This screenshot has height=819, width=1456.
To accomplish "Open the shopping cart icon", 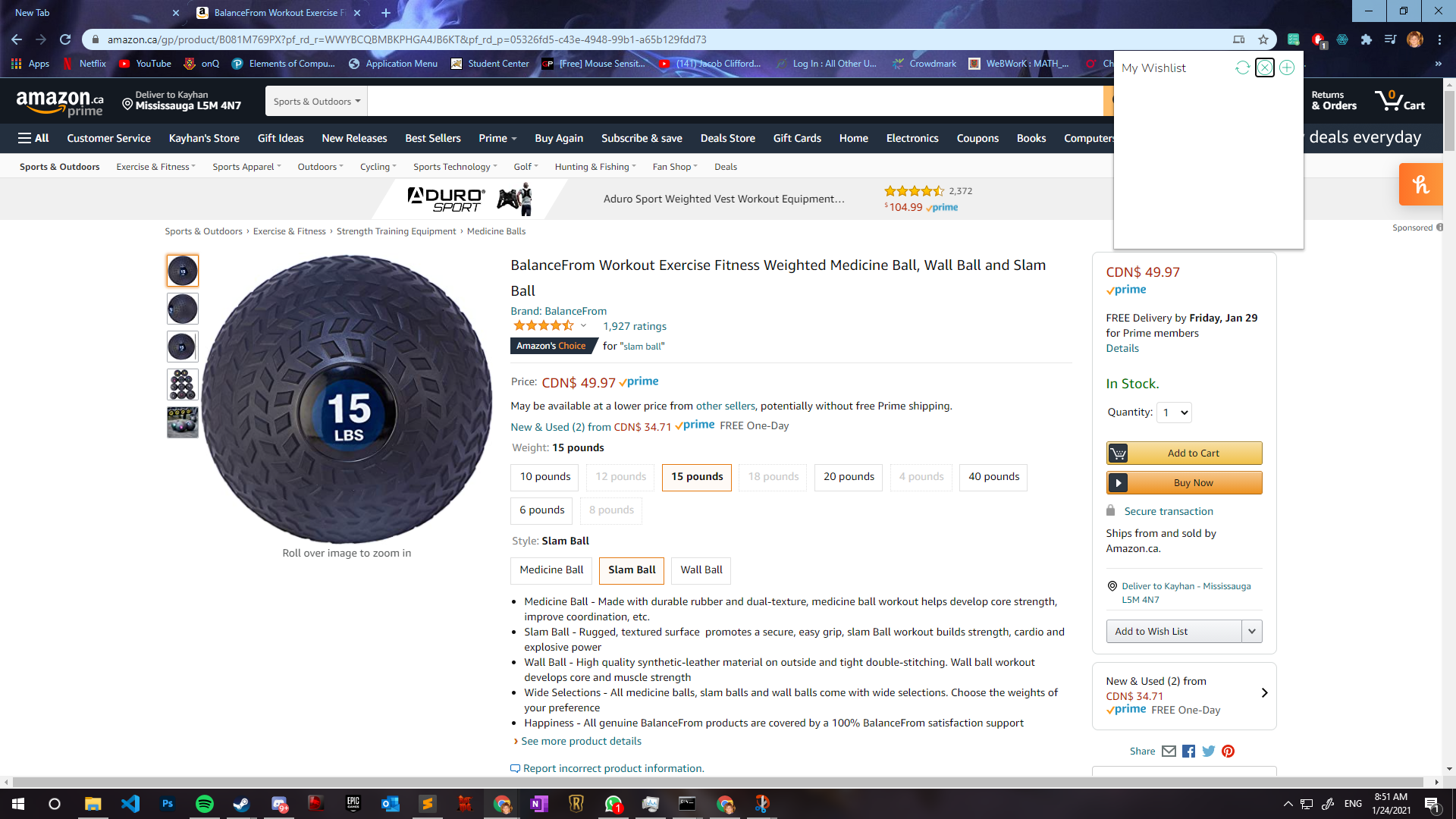I will pyautogui.click(x=1400, y=101).
